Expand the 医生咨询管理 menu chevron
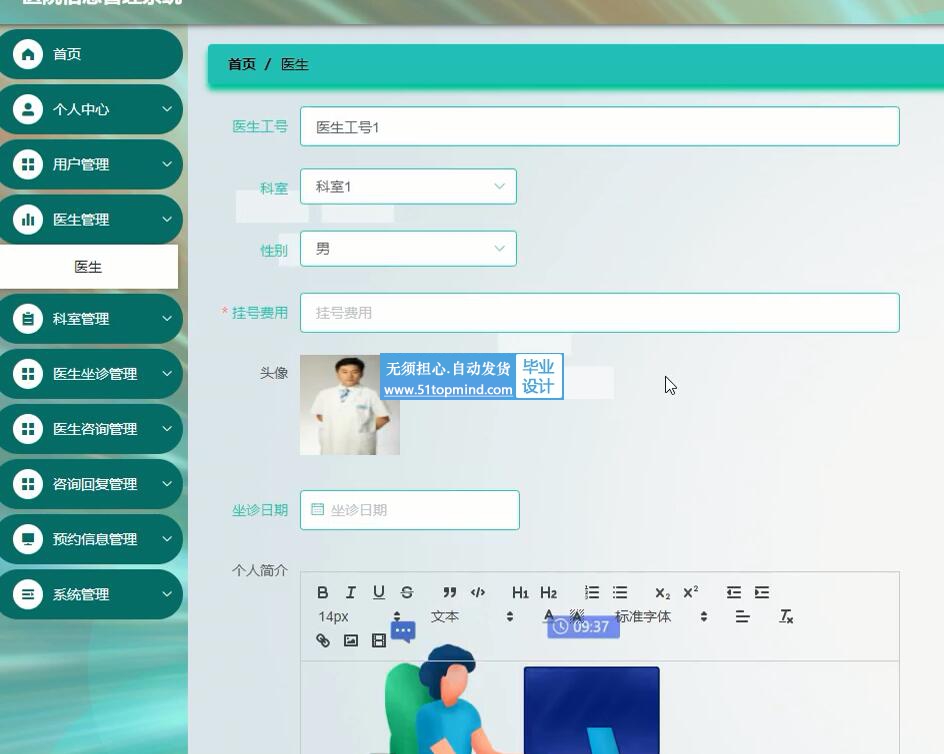 click(x=167, y=429)
